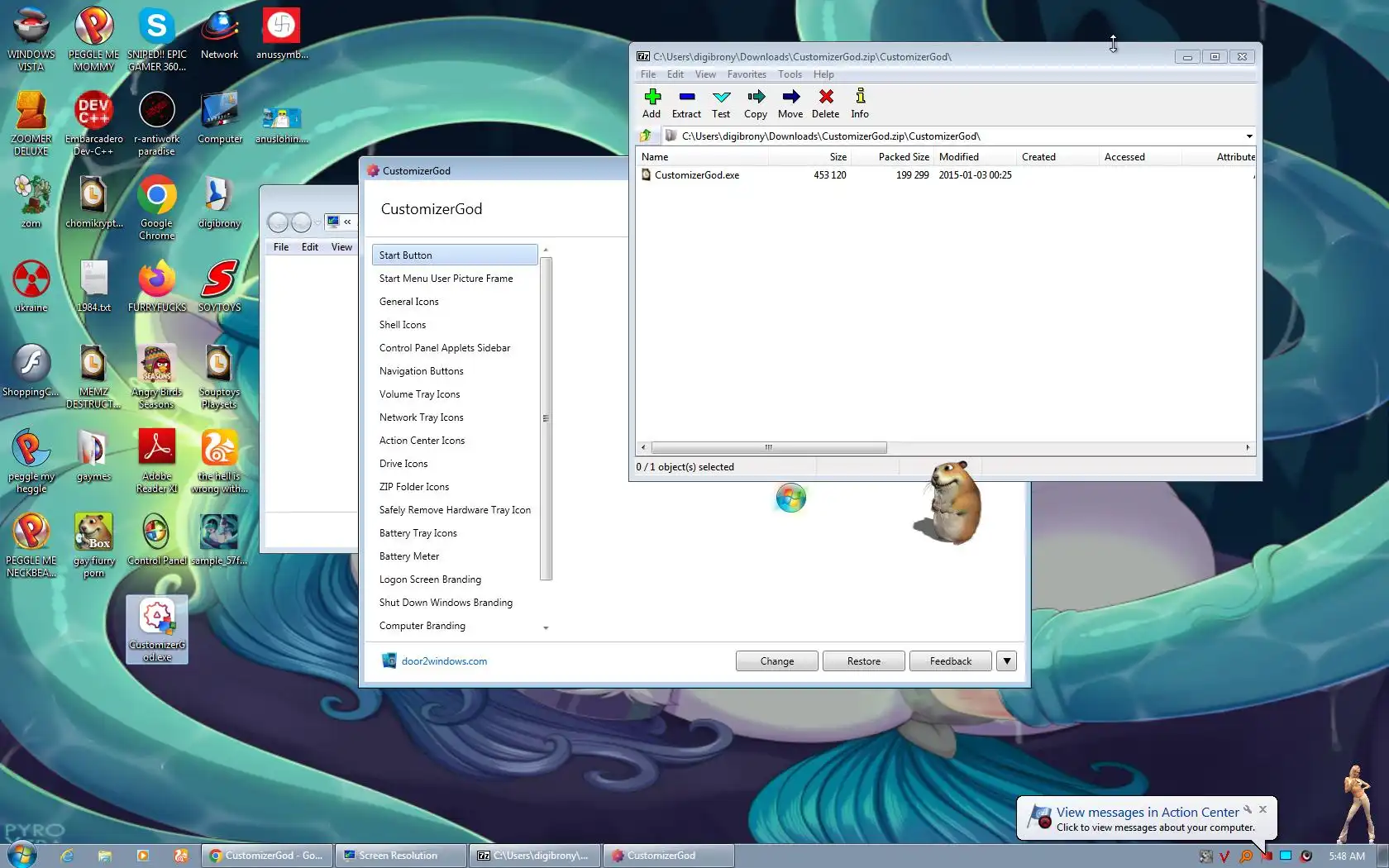Select the Embarcadero Dev-C++ desktop icon
This screenshot has width=1389, height=868.
pos(93,123)
